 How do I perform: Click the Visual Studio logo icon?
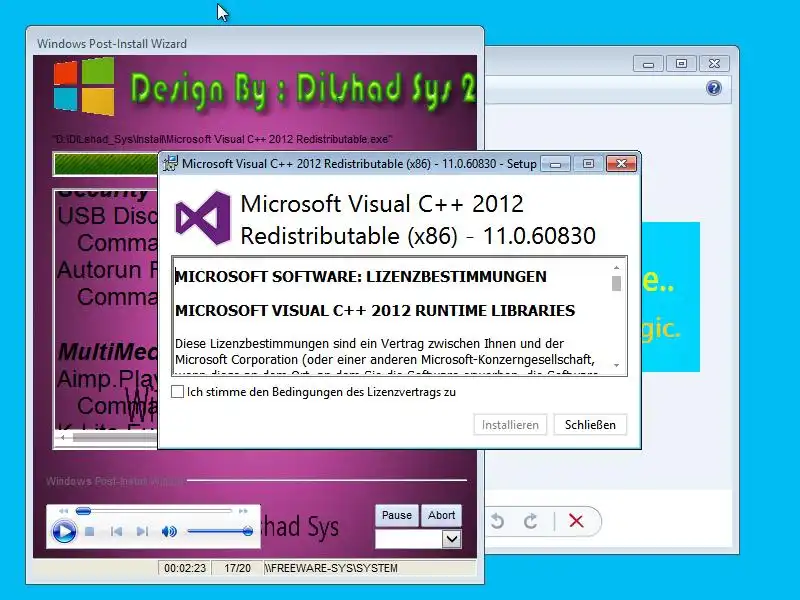203,218
